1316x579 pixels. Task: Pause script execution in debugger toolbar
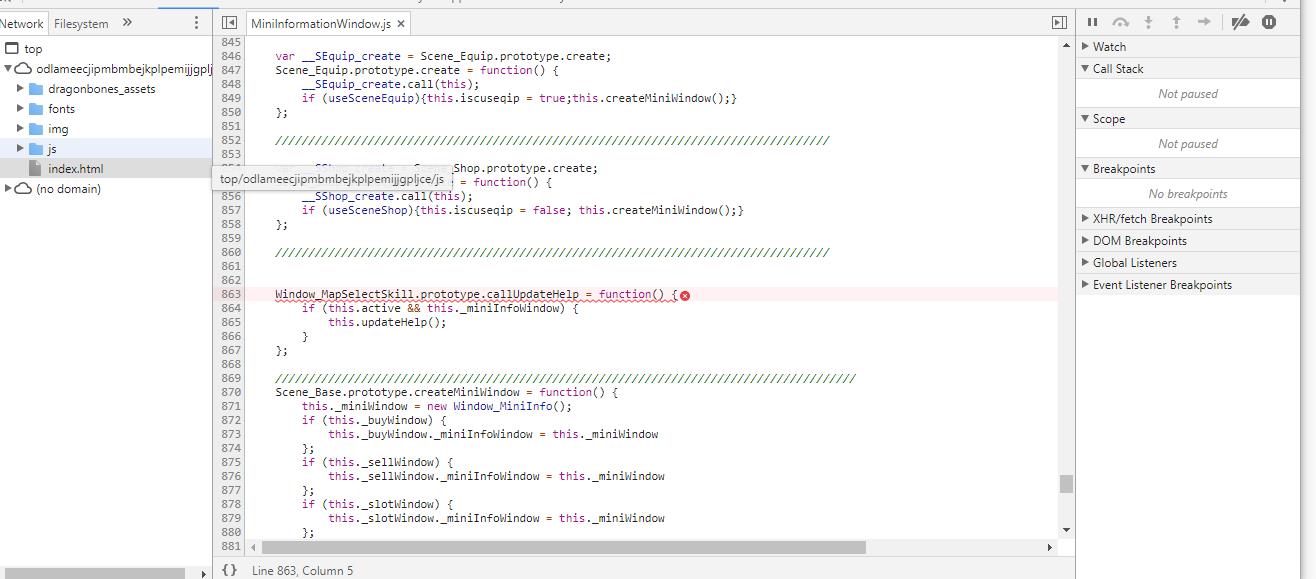(1092, 22)
